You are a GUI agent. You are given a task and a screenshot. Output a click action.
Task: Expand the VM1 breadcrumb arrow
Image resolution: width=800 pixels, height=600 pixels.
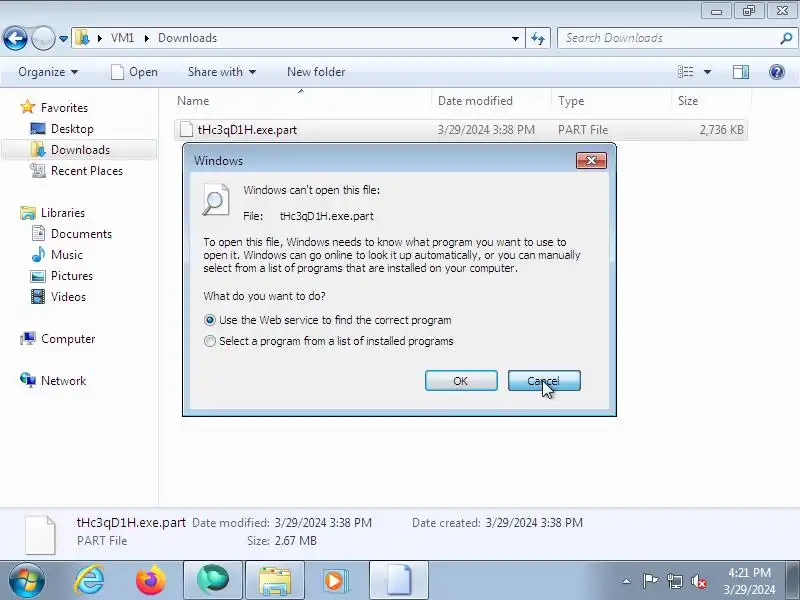[x=146, y=38]
